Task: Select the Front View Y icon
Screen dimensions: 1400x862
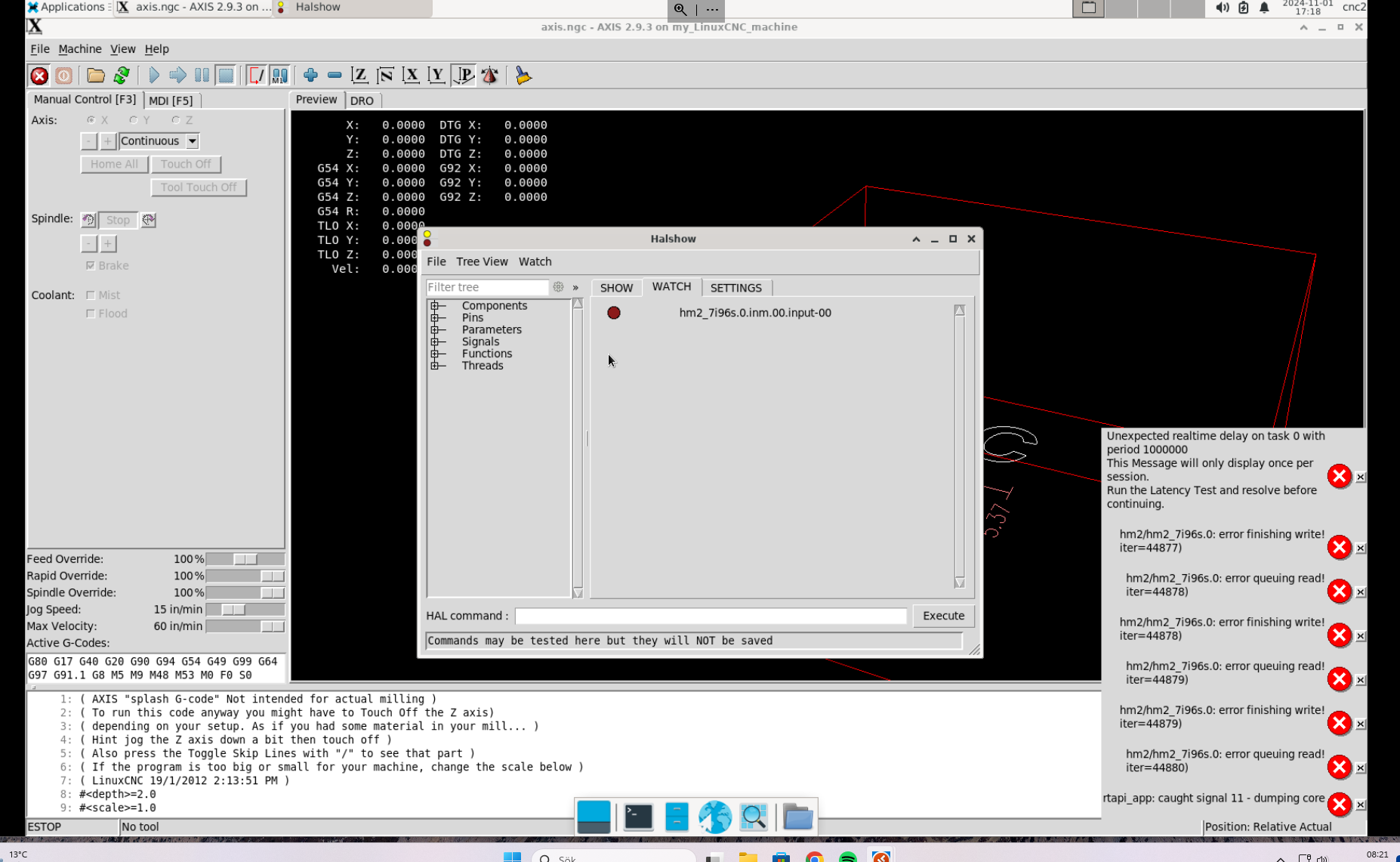Action: [x=436, y=76]
